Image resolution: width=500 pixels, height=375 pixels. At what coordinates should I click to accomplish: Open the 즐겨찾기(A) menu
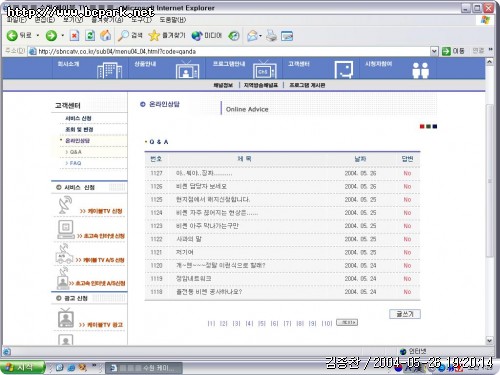(x=107, y=20)
